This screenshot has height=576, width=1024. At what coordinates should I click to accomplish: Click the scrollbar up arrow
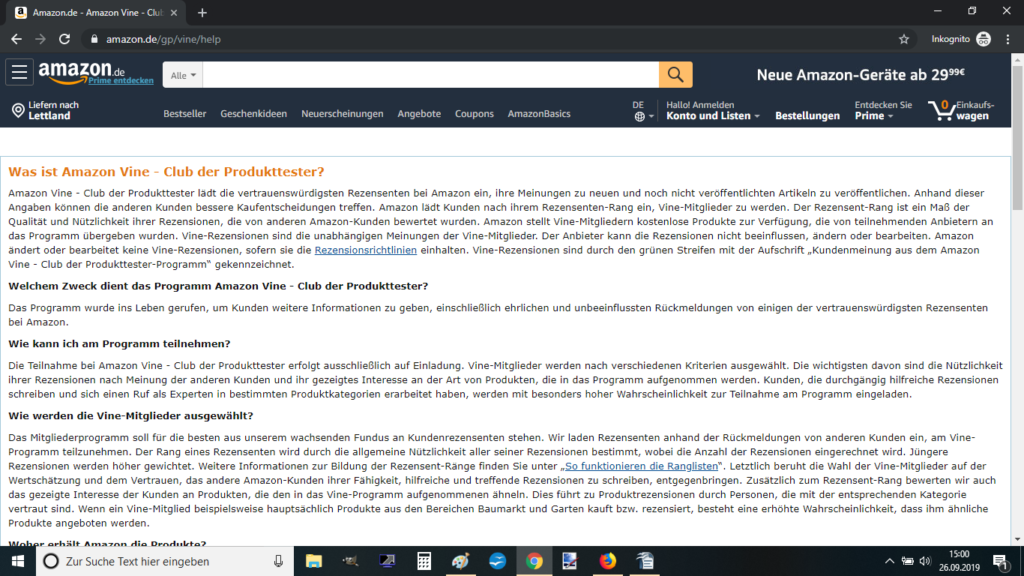click(x=1017, y=59)
